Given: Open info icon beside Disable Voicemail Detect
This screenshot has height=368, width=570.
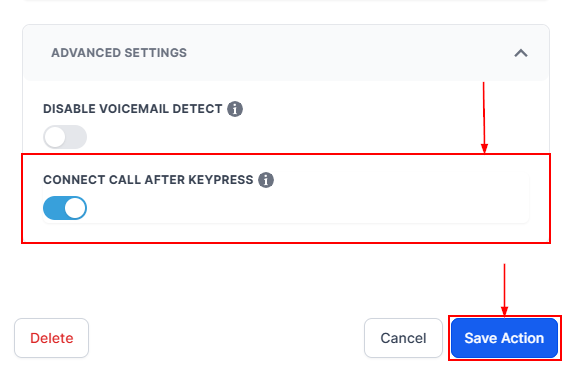Looking at the screenshot, I should (x=235, y=109).
